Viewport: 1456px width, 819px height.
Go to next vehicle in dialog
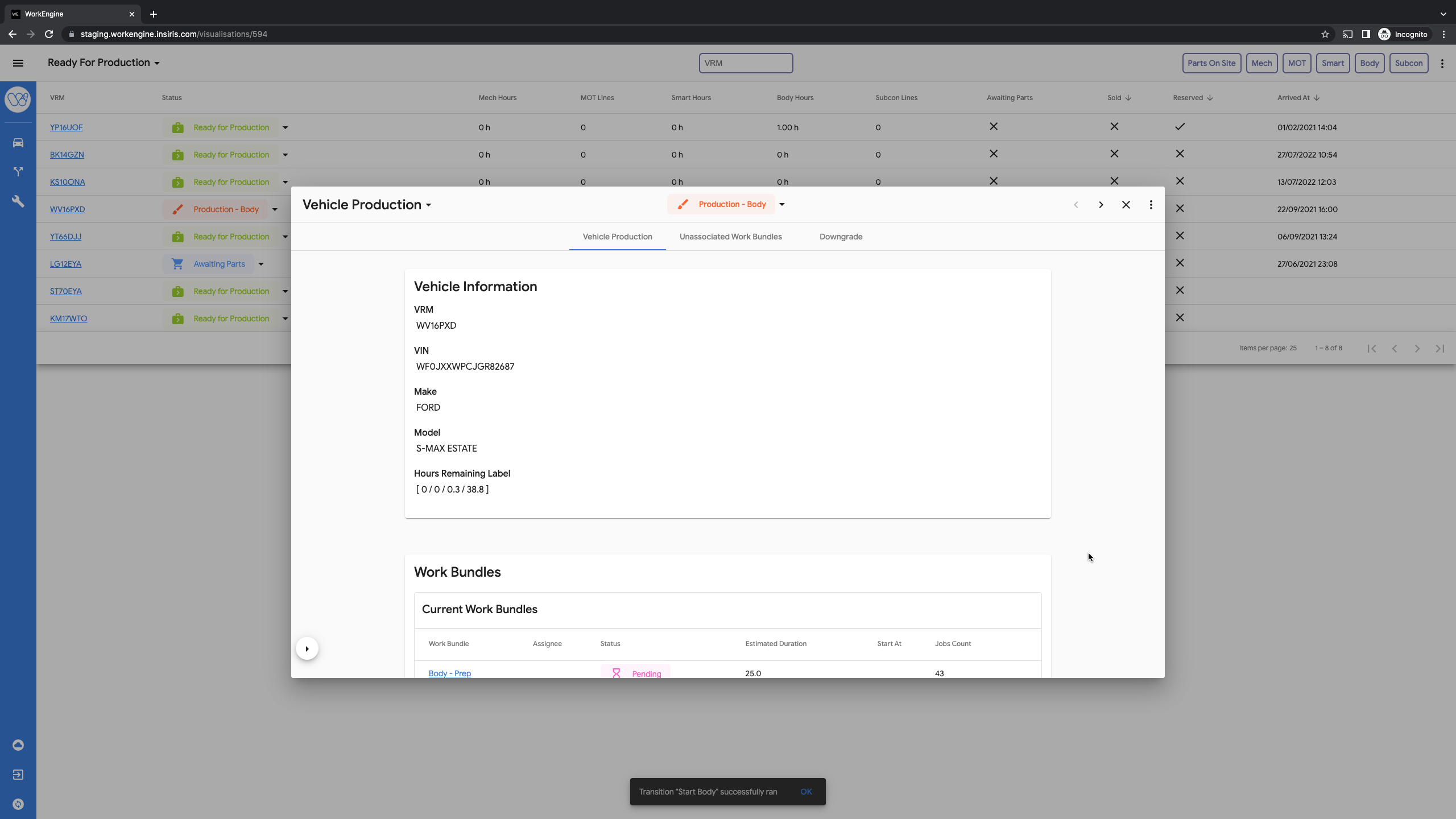(1101, 205)
